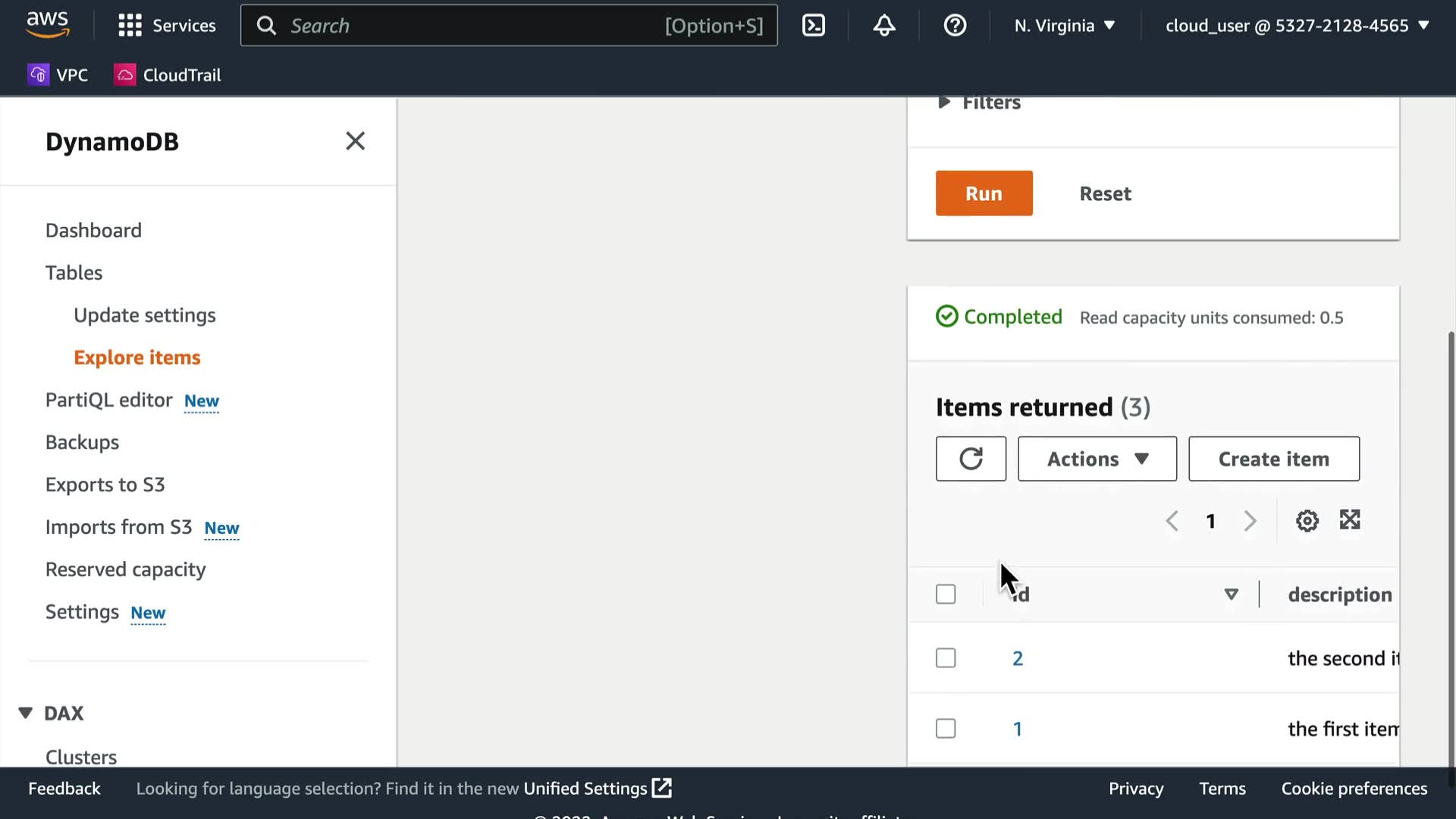
Task: Open PartiQL editor in sidebar
Action: 109,400
